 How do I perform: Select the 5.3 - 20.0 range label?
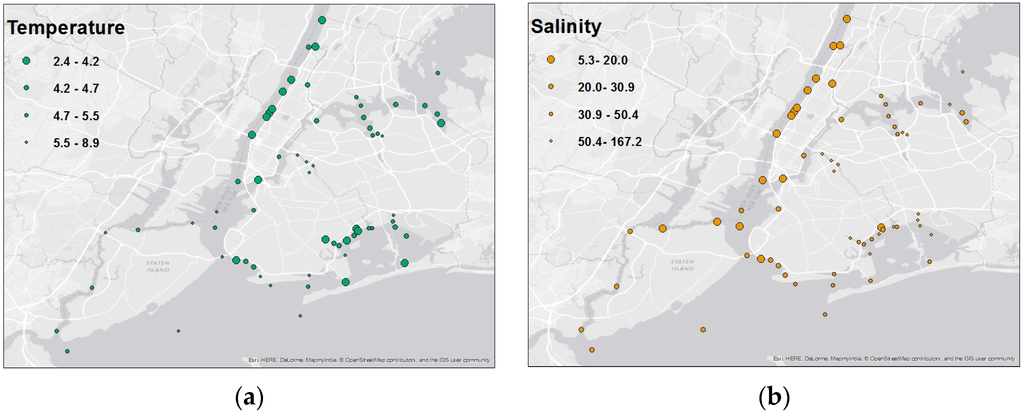[601, 62]
